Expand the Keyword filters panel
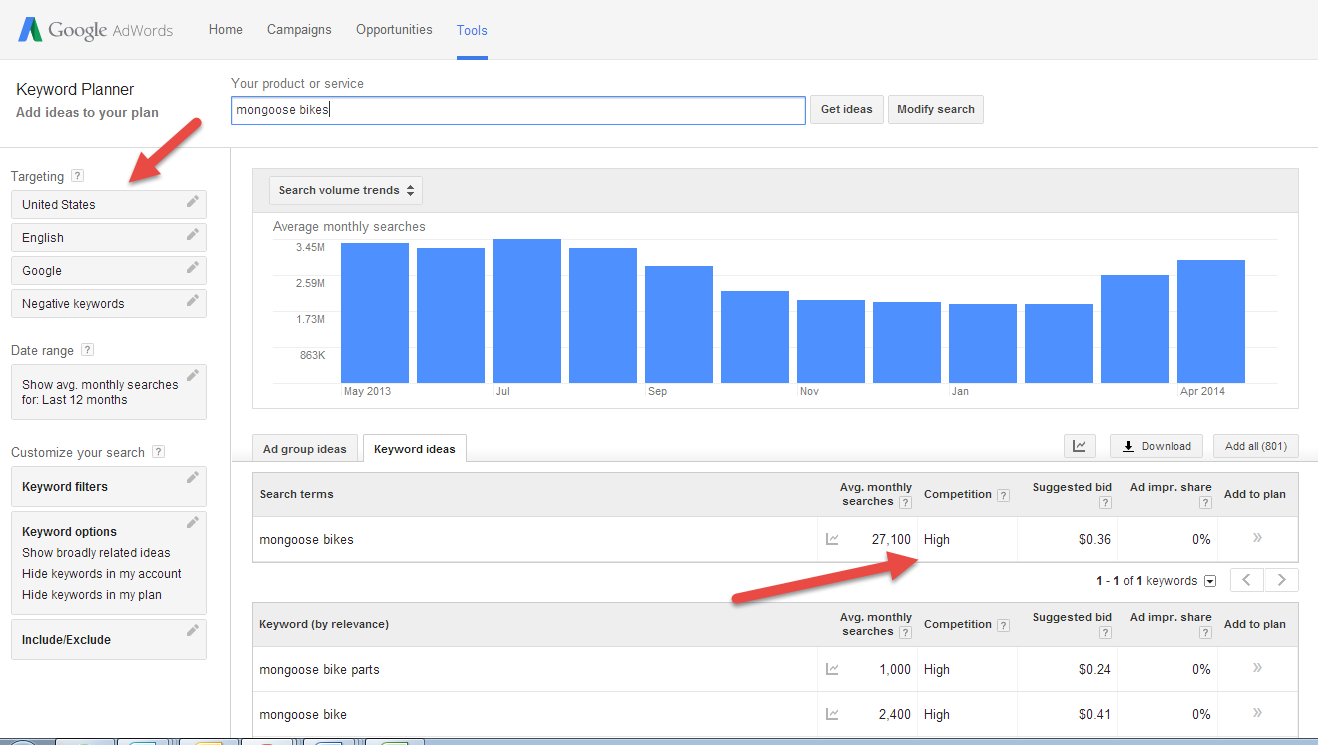The width and height of the screenshot is (1318, 745). coord(108,487)
